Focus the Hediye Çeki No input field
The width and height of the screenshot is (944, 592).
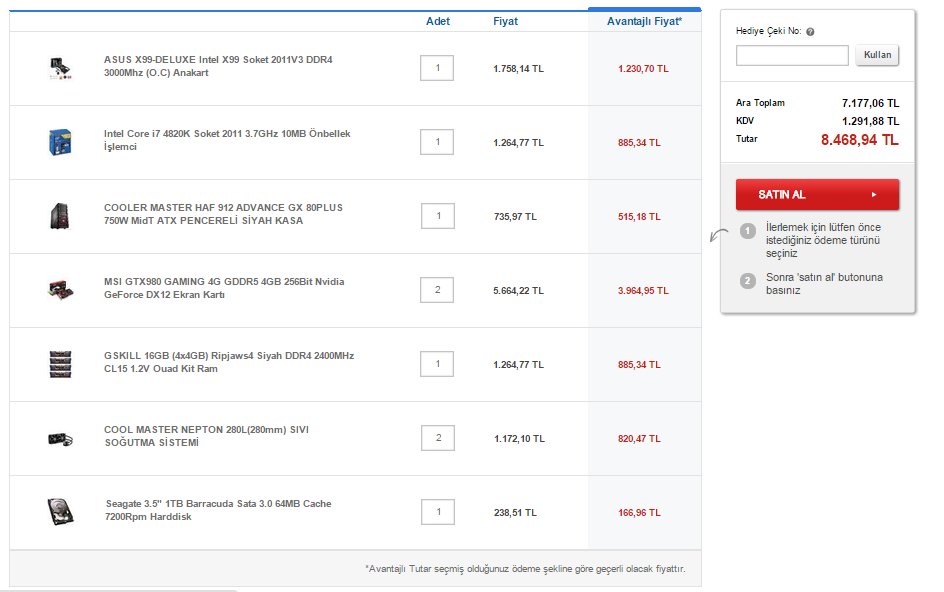click(x=792, y=55)
